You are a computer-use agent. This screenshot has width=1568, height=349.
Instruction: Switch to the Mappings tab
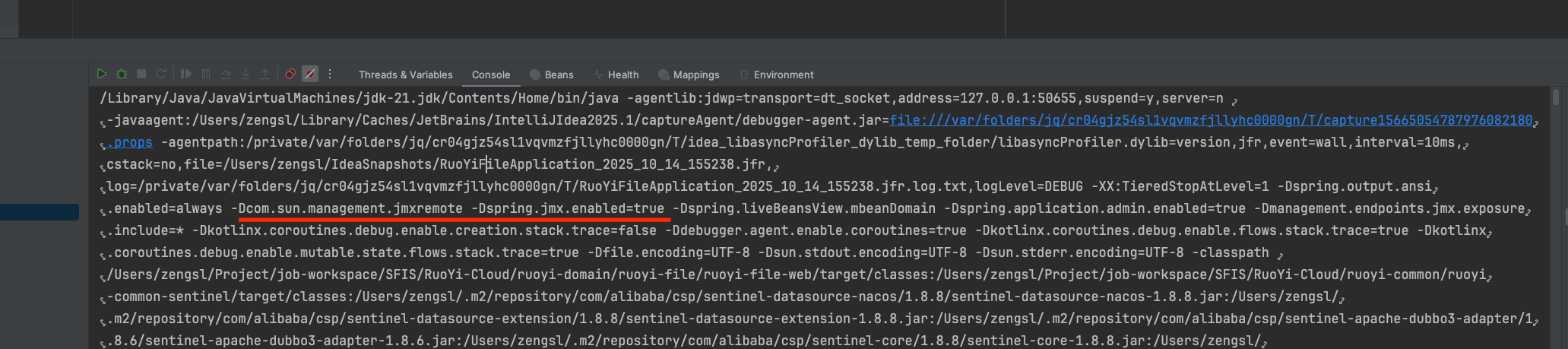point(689,75)
